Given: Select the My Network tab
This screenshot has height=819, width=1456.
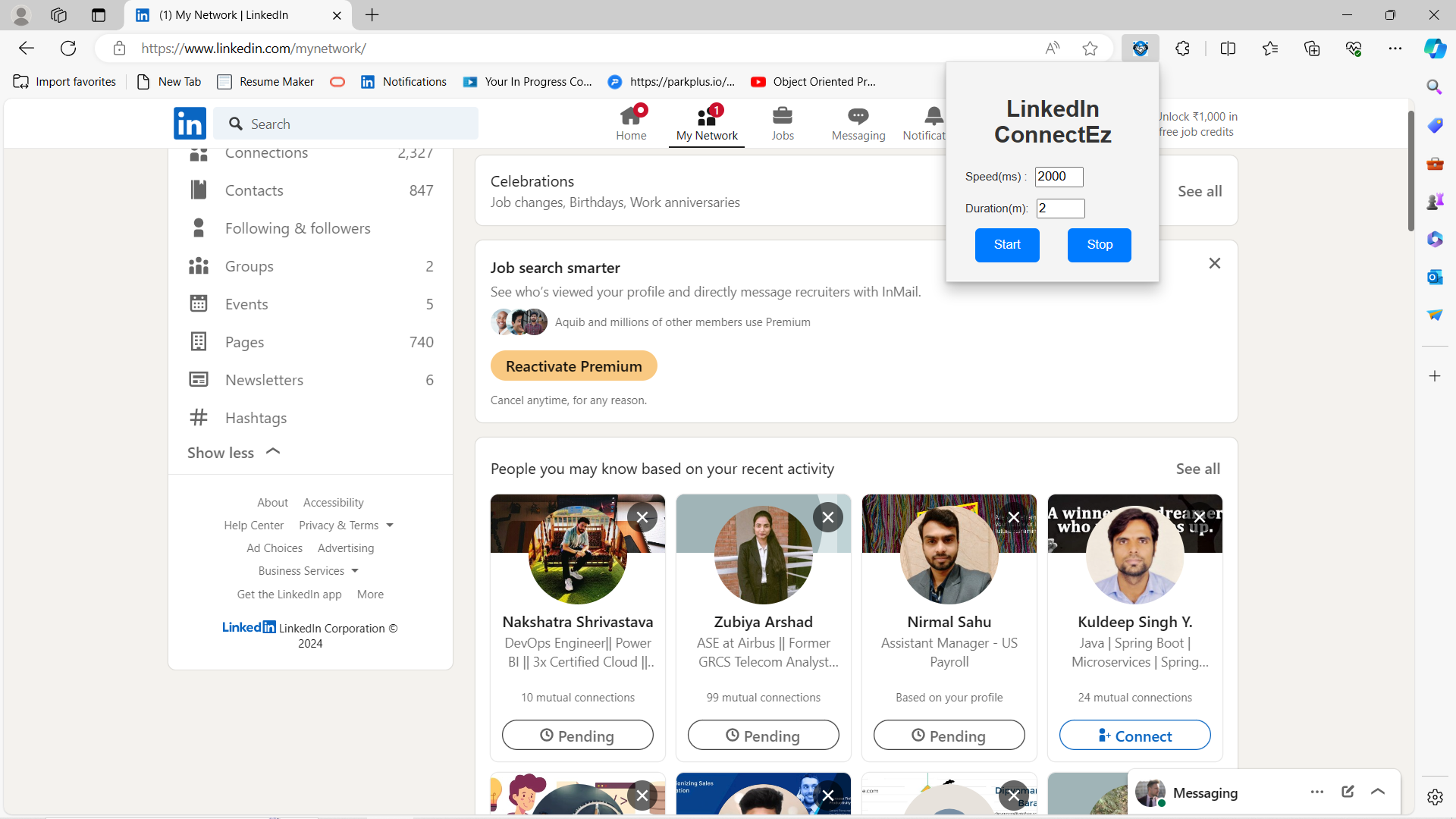Looking at the screenshot, I should (x=707, y=123).
